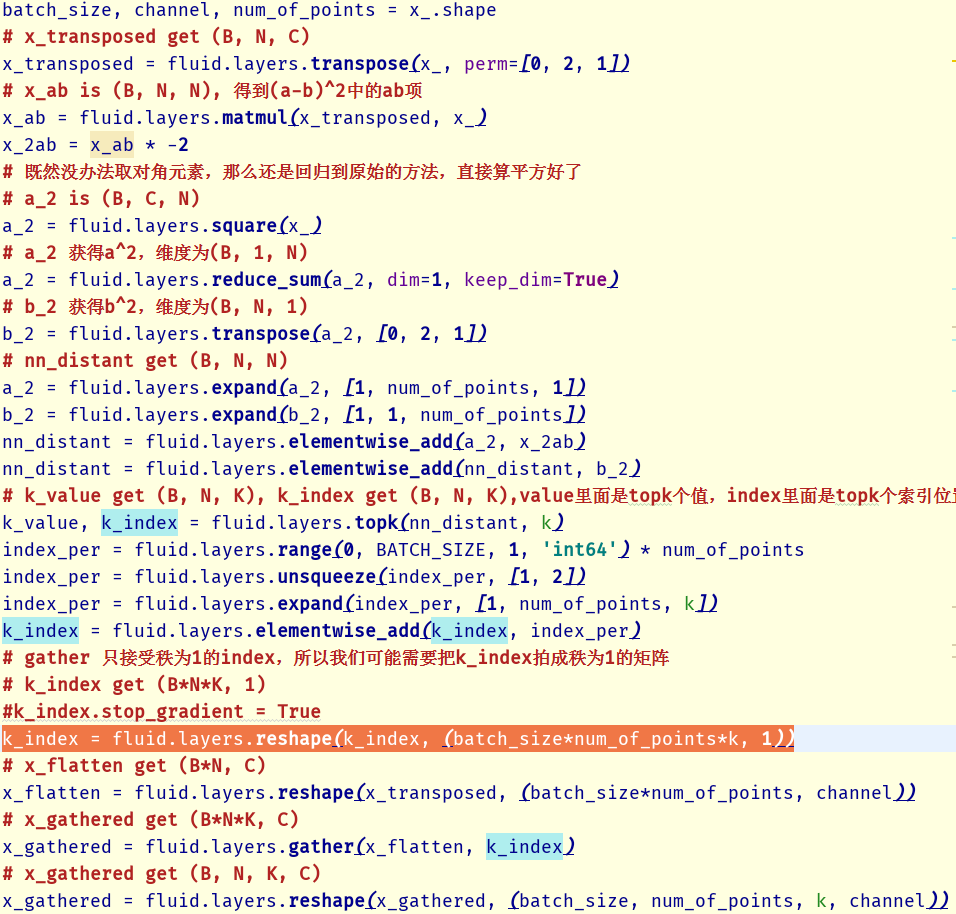Click 'reshape' in the x_flatten line
Viewport: 956px width, 914px height.
tap(316, 793)
